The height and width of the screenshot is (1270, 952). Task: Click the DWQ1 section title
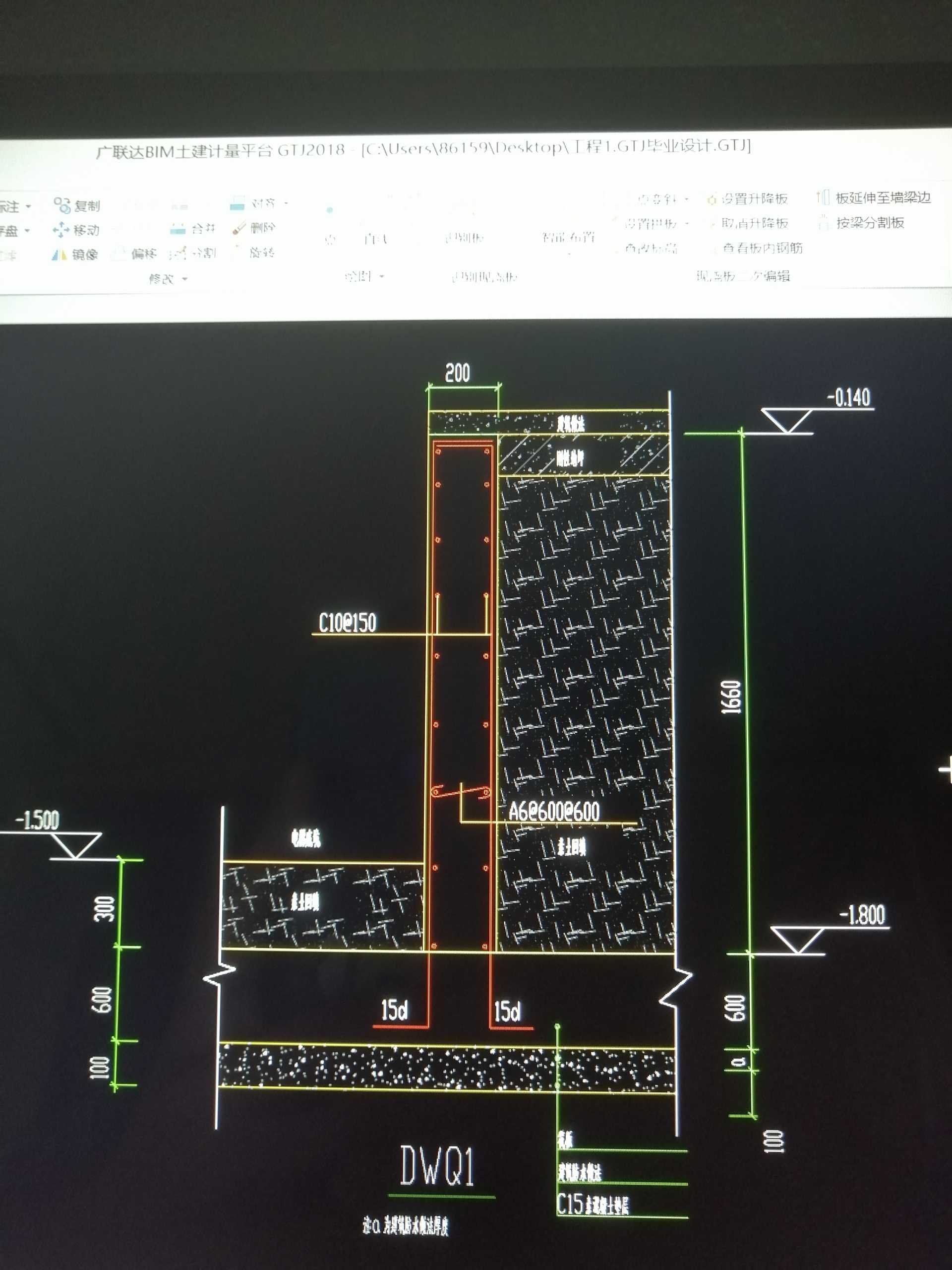438,1166
